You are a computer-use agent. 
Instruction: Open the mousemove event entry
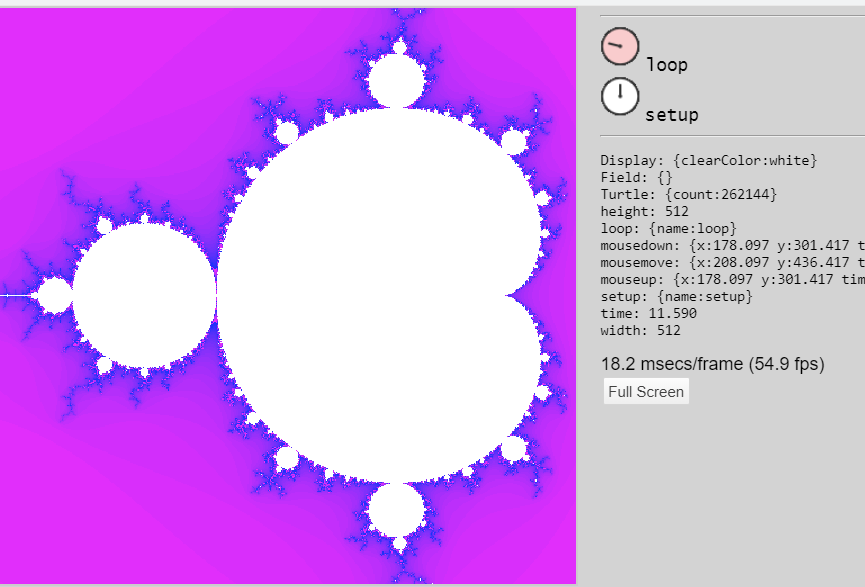(x=732, y=262)
